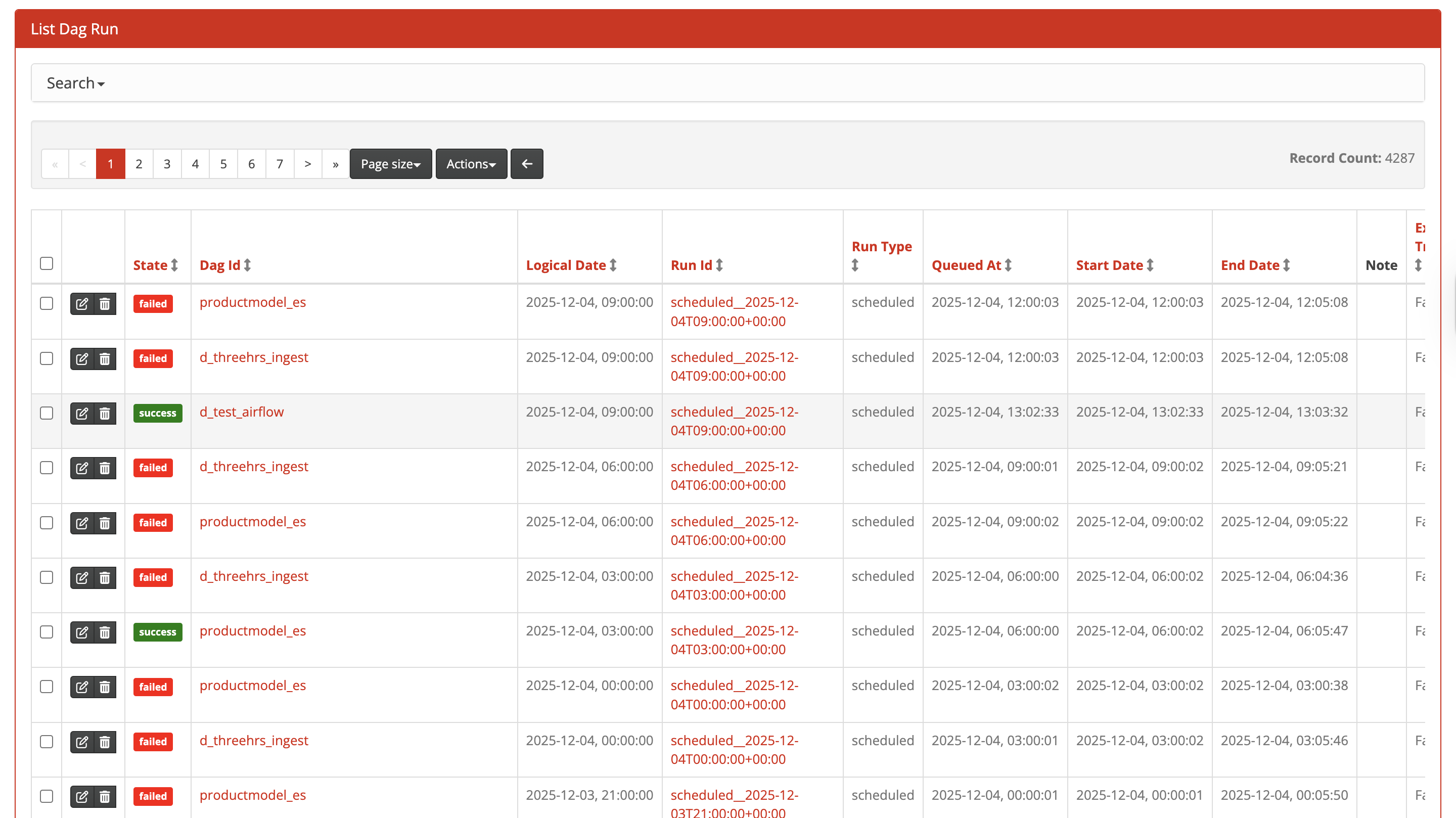
Task: Expand the Search filter dropdown
Action: pos(75,83)
